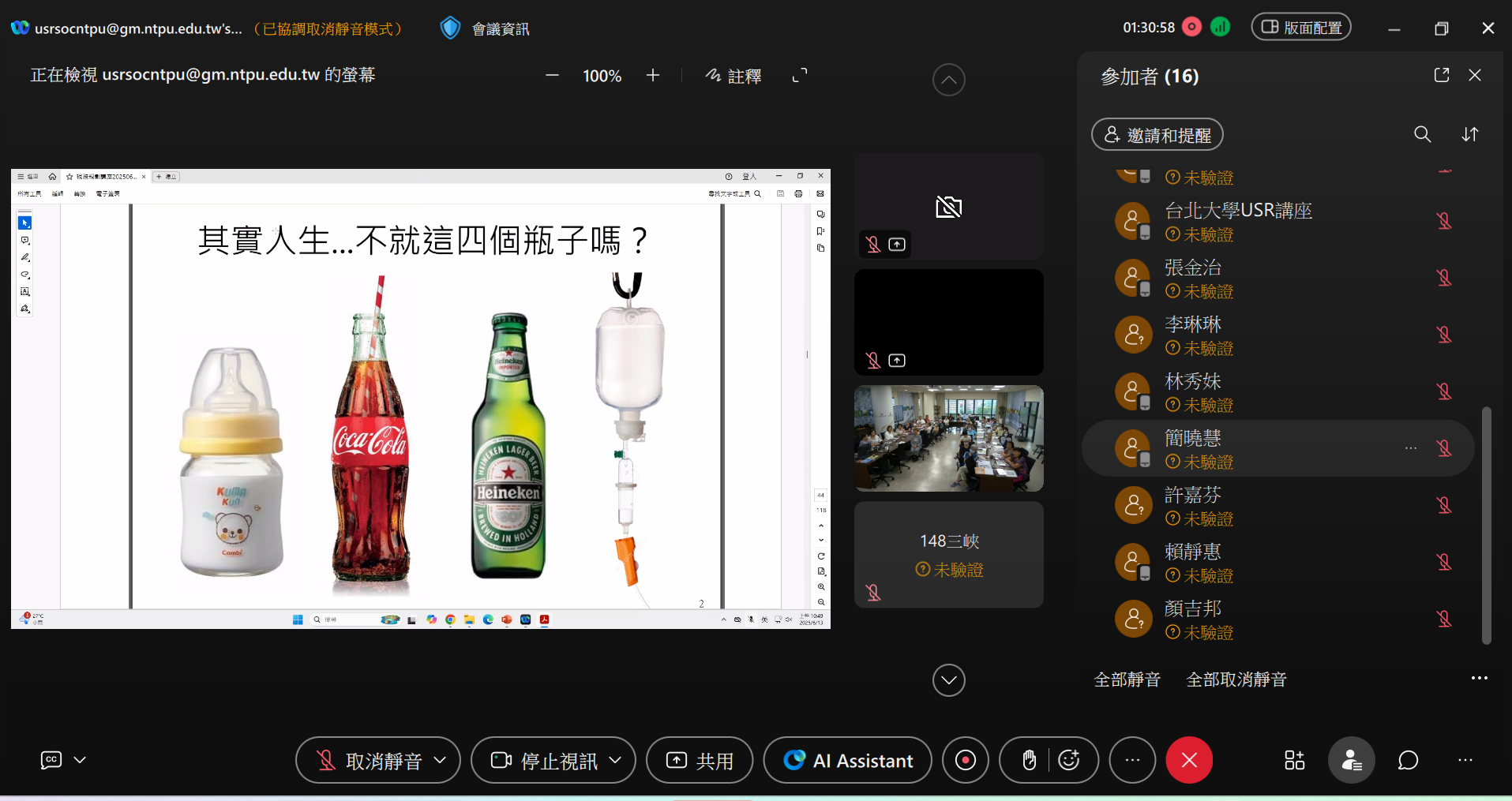This screenshot has width=1512, height=801.
Task: Open the annotation tool
Action: coord(733,76)
